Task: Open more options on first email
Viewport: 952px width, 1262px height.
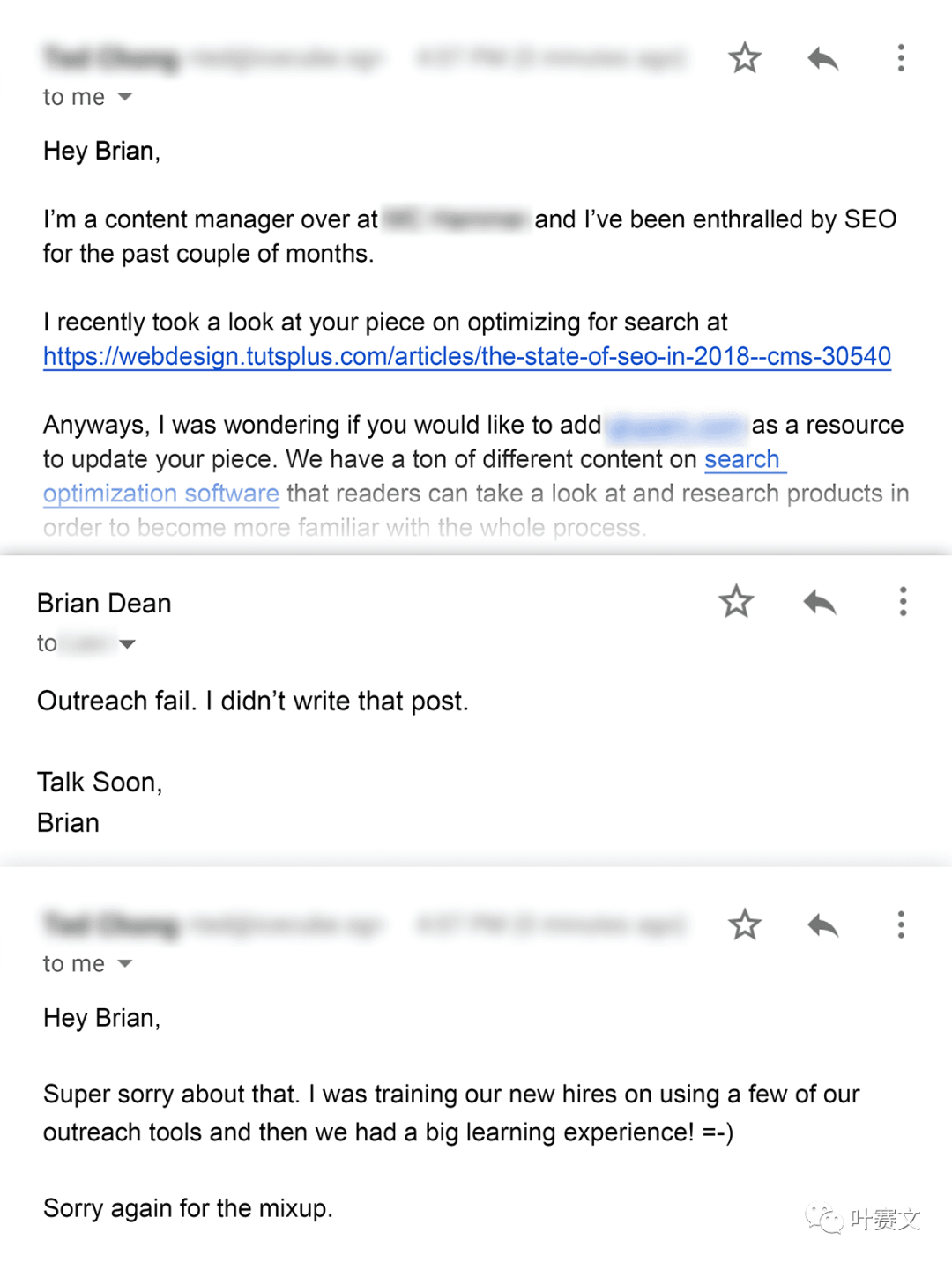Action: 900,58
